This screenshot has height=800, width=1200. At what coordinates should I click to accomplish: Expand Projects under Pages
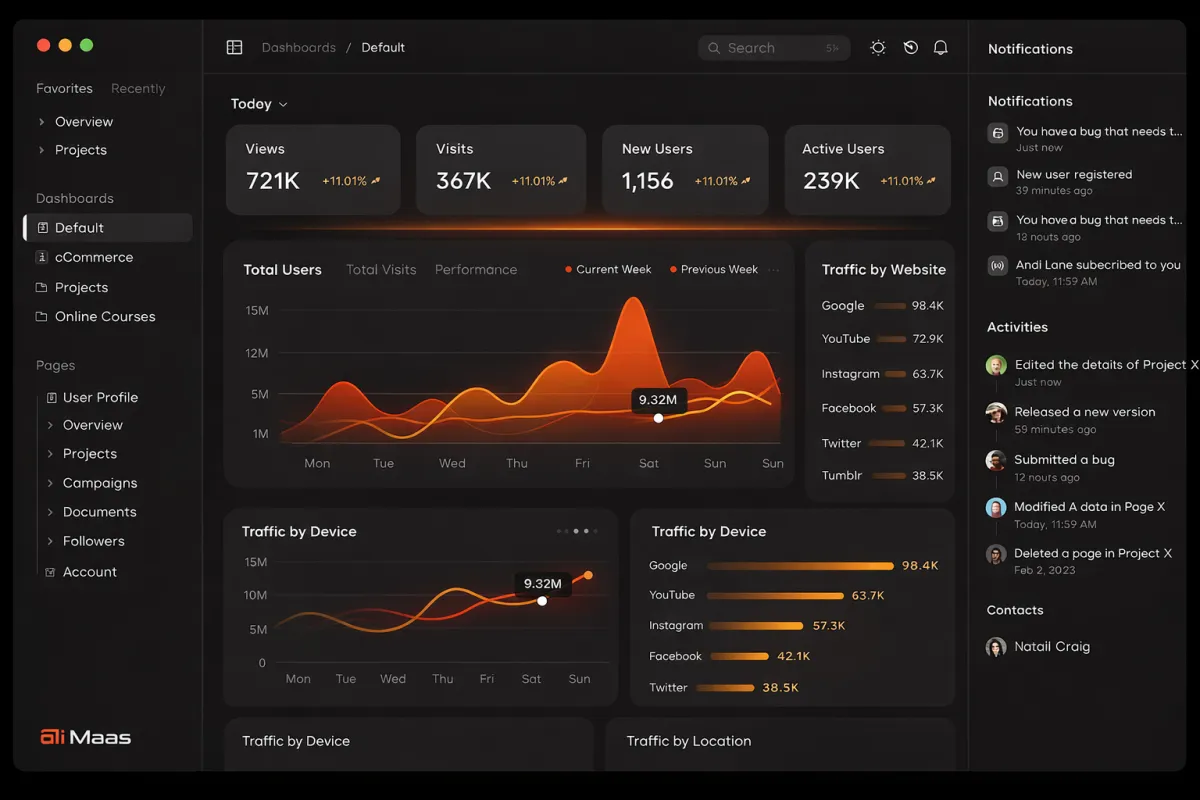50,454
